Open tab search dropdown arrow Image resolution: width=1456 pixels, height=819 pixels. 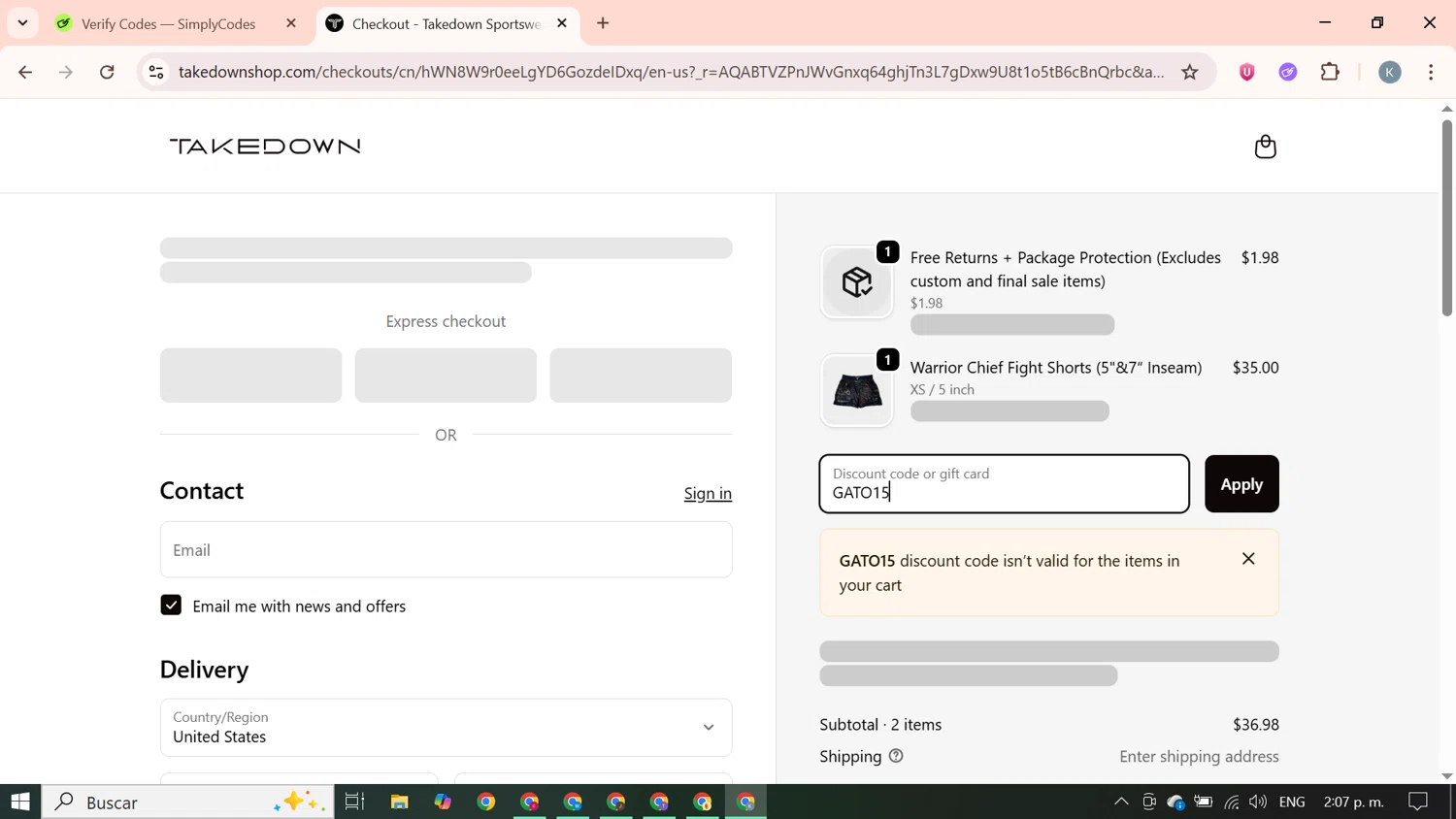point(22,23)
